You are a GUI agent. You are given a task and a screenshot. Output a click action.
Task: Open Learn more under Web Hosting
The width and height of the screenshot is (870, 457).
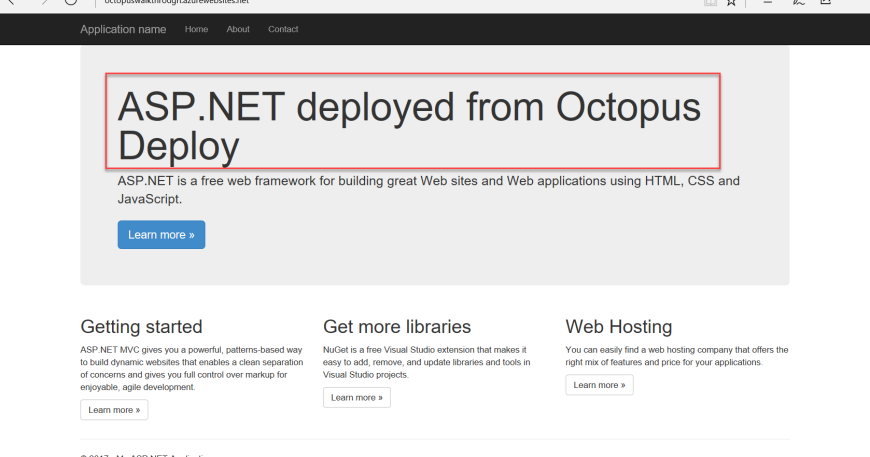point(599,385)
